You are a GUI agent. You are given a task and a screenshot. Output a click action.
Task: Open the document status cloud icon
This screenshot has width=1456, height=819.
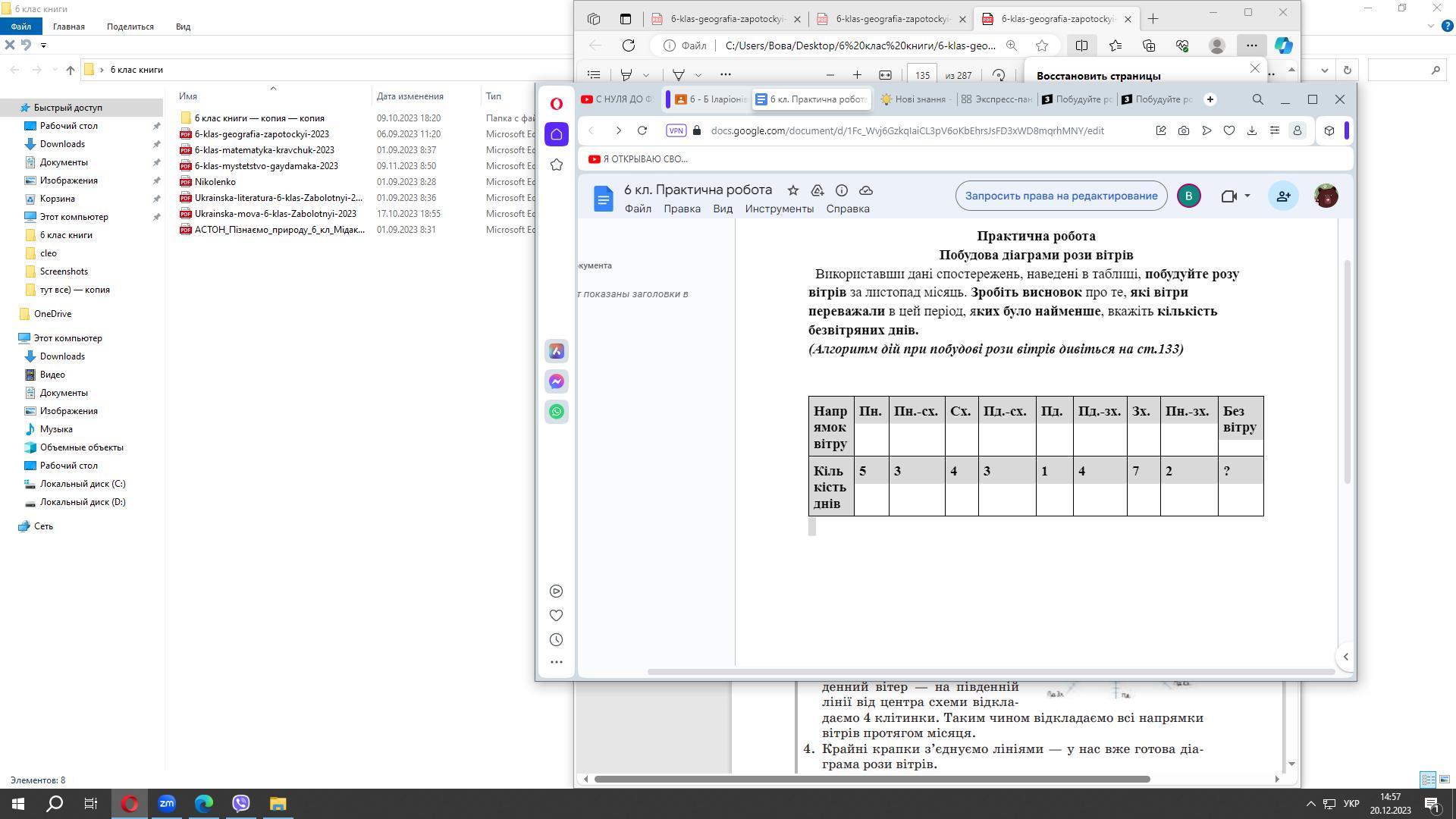click(866, 190)
